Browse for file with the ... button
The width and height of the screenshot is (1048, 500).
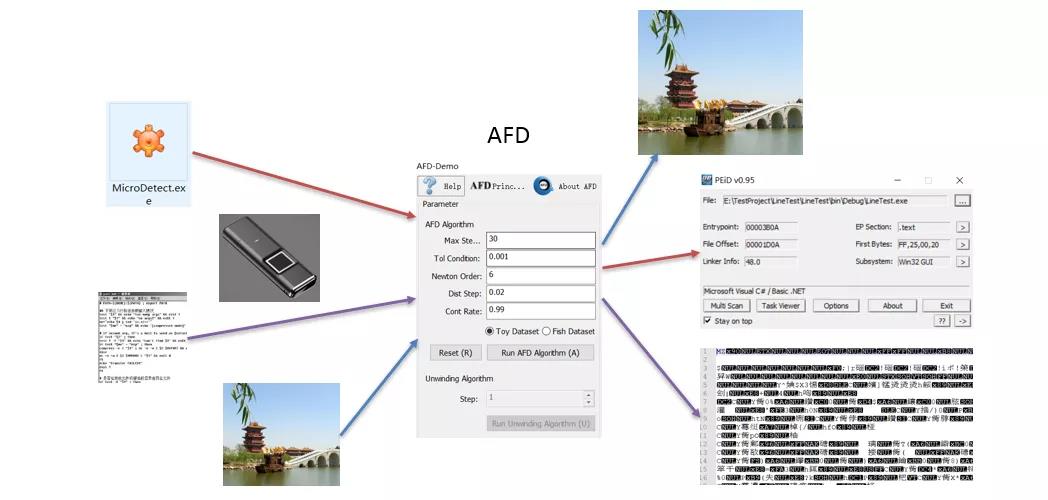[961, 201]
